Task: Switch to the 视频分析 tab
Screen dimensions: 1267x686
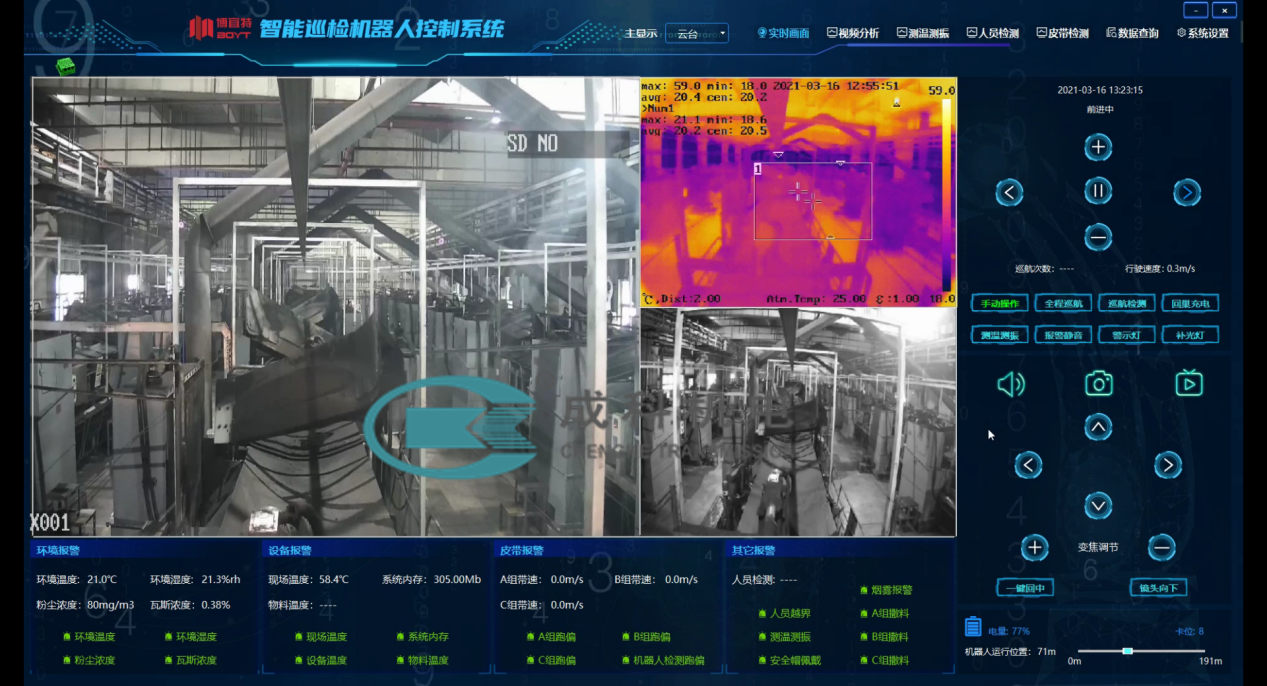Action: click(853, 33)
